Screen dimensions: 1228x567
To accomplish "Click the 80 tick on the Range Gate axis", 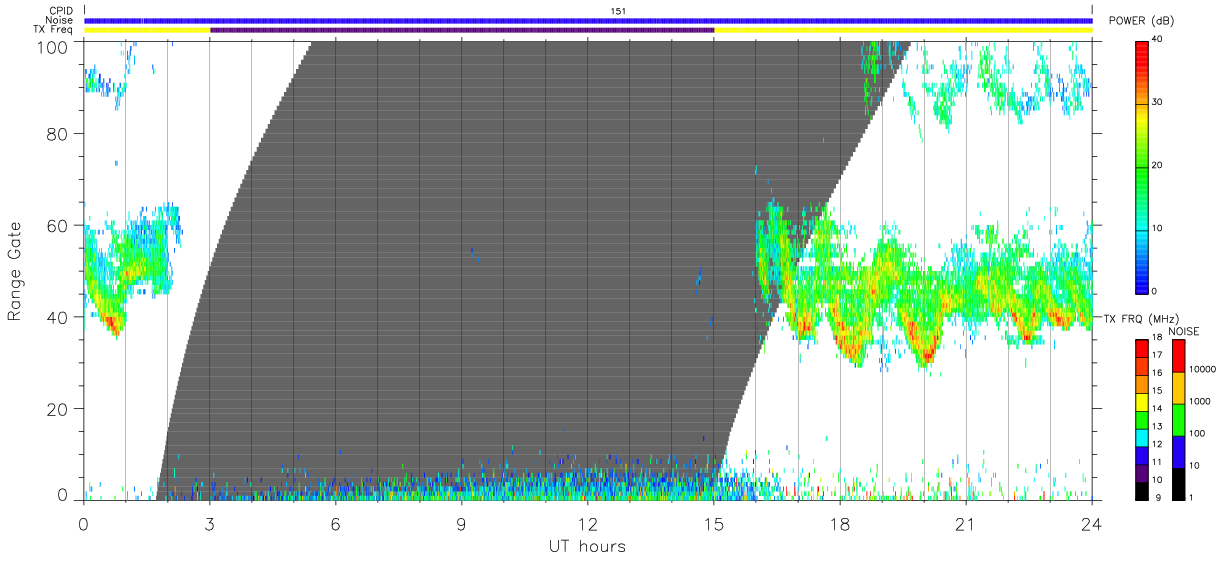I will pos(56,133).
